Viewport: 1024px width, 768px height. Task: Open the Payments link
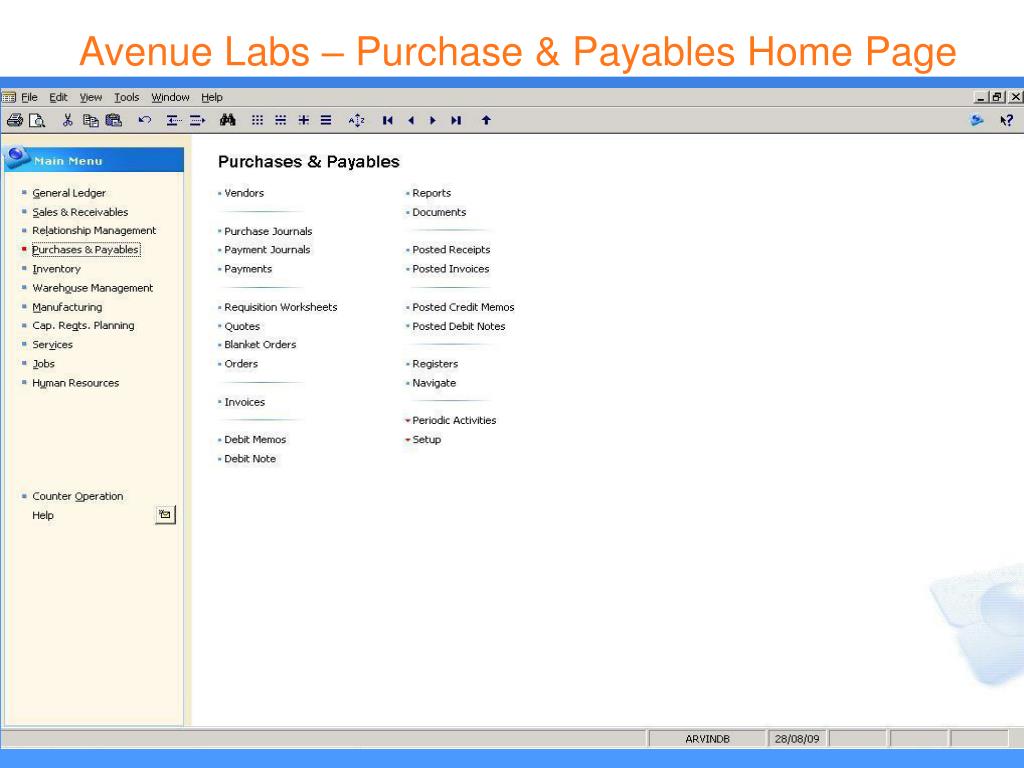[x=248, y=269]
